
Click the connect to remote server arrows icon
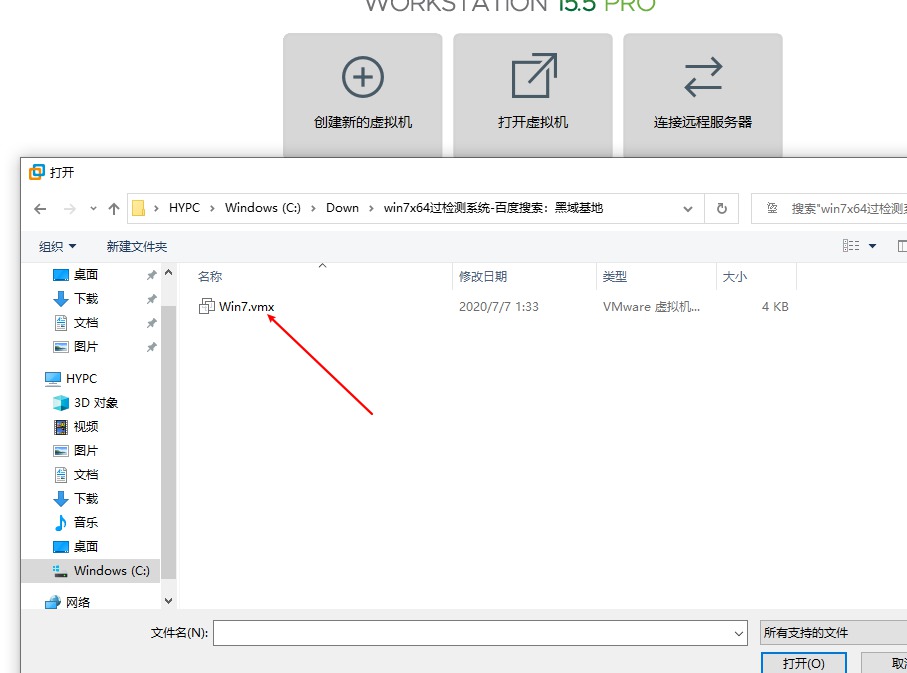tap(703, 77)
